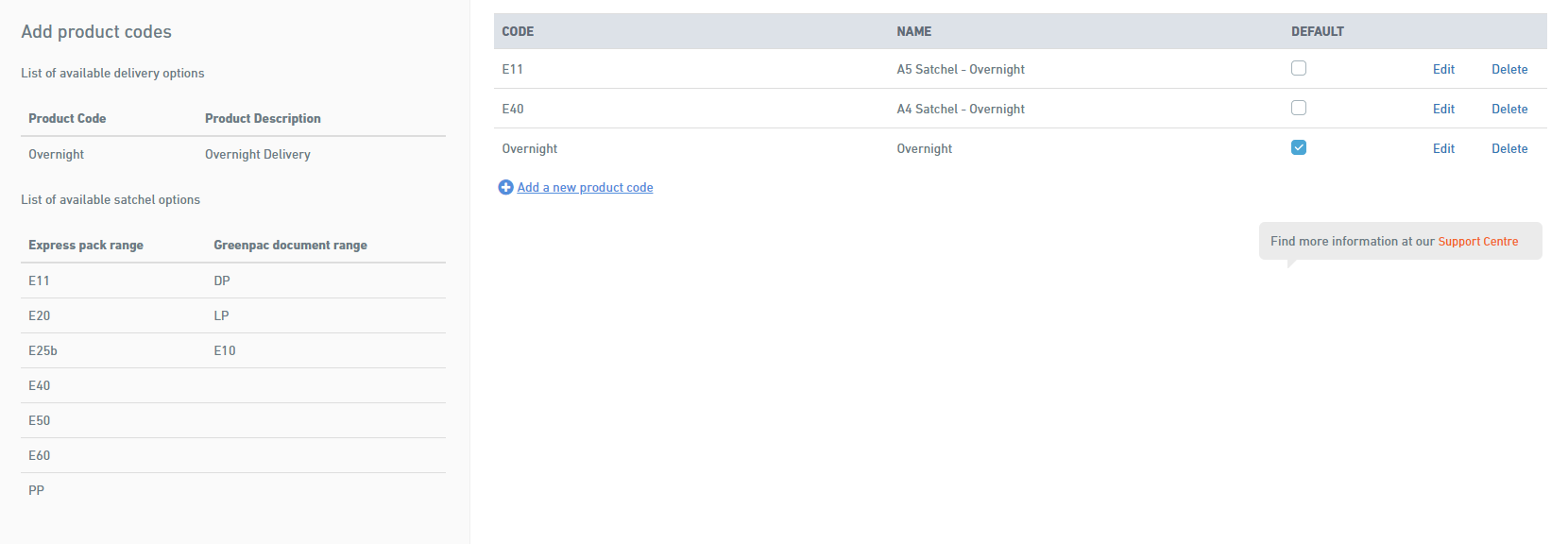Edit the Overnight product code row
Viewport: 1568px width, 544px height.
1443,148
